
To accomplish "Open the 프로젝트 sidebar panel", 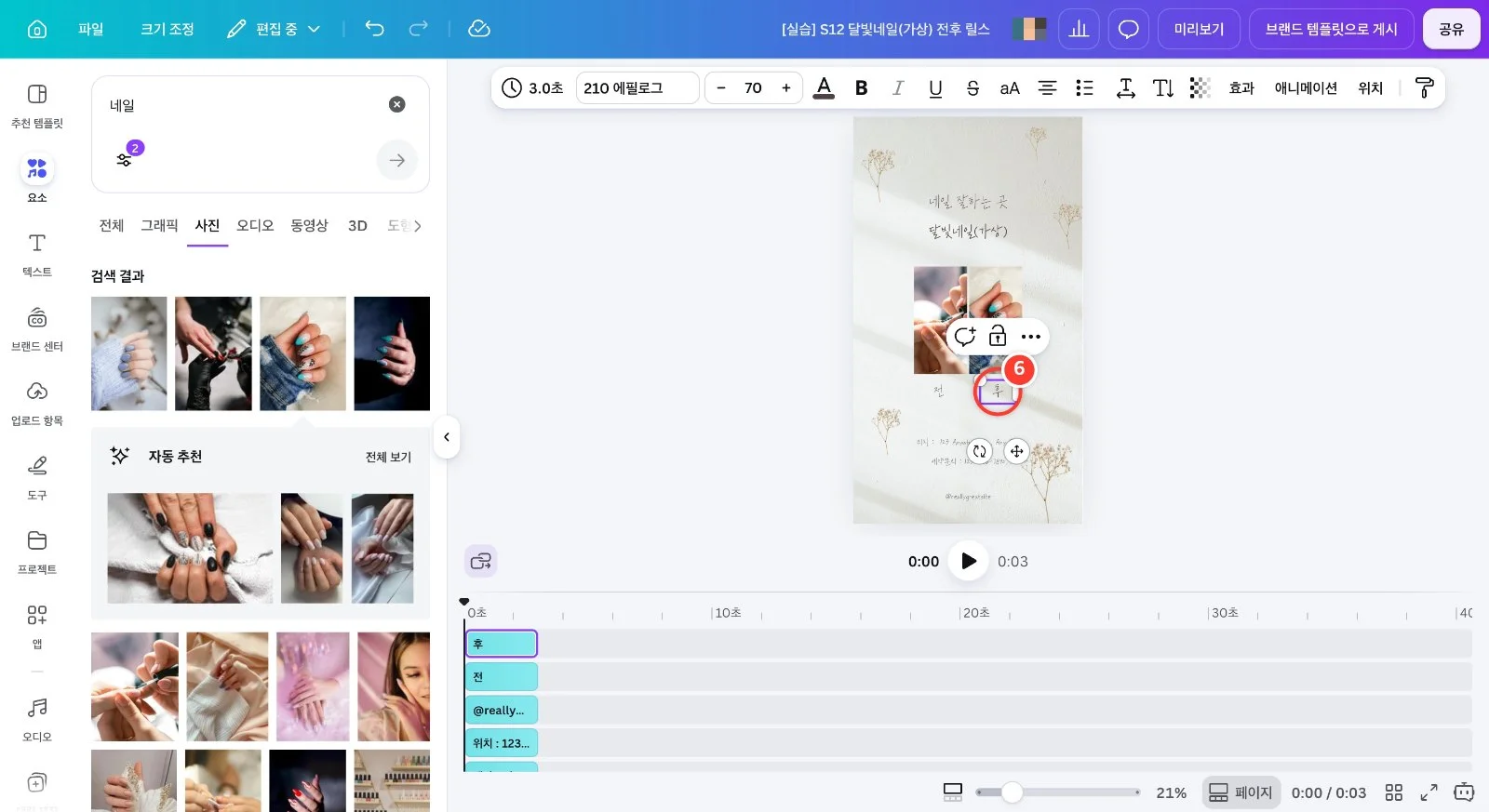I will (37, 552).
